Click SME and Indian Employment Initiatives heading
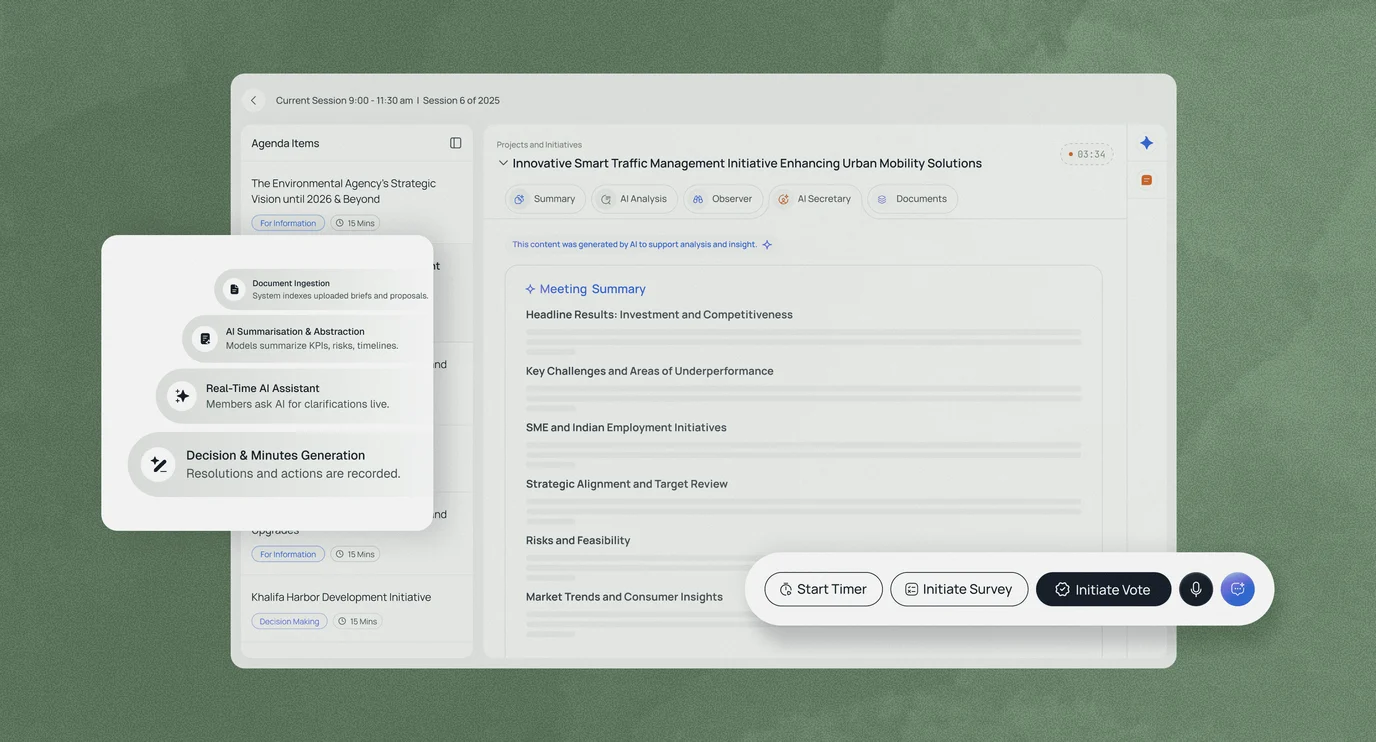1376x742 pixels. click(626, 427)
